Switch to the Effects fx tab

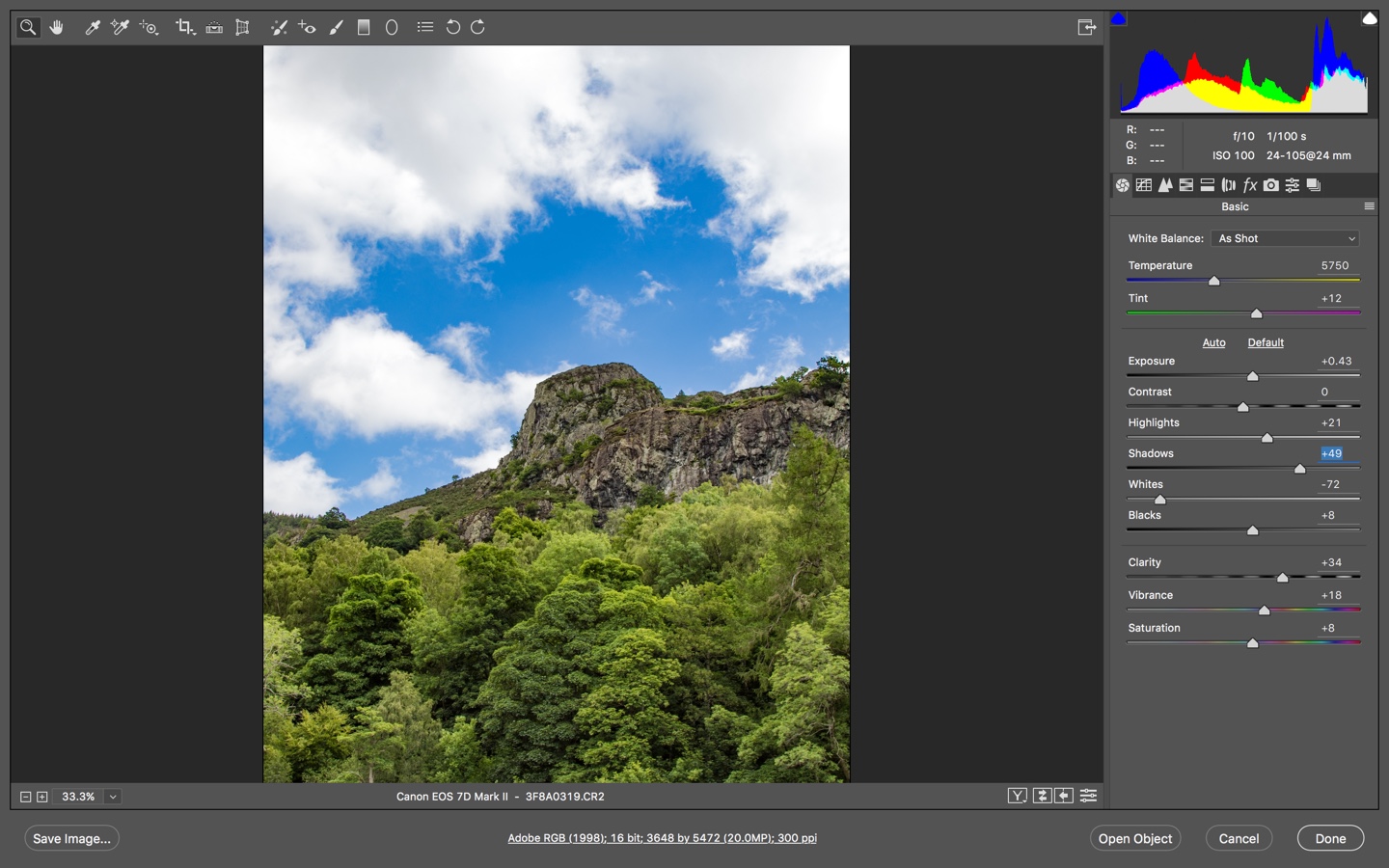(x=1250, y=185)
